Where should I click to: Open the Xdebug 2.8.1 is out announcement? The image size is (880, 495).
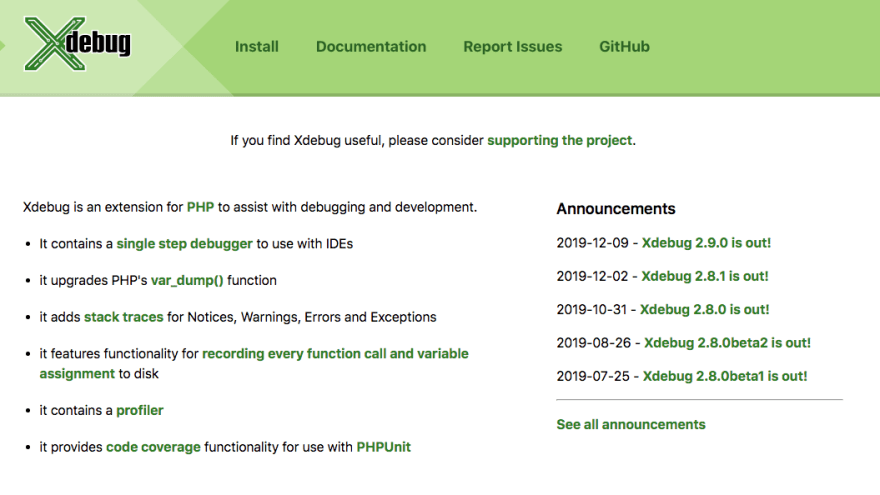point(705,276)
